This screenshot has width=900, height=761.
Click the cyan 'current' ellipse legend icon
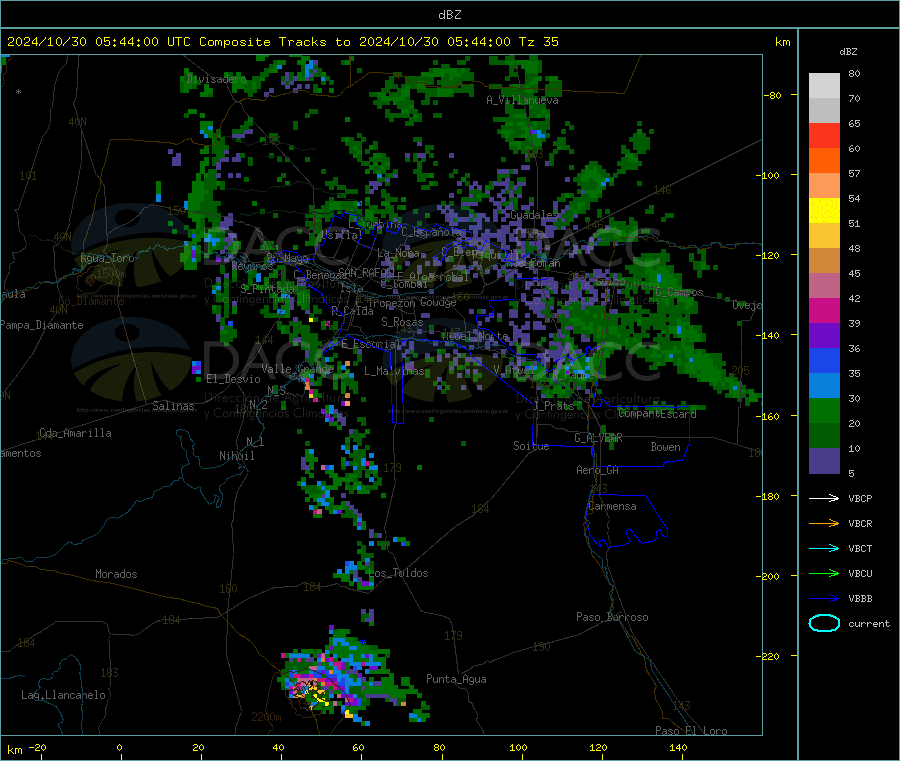[824, 623]
